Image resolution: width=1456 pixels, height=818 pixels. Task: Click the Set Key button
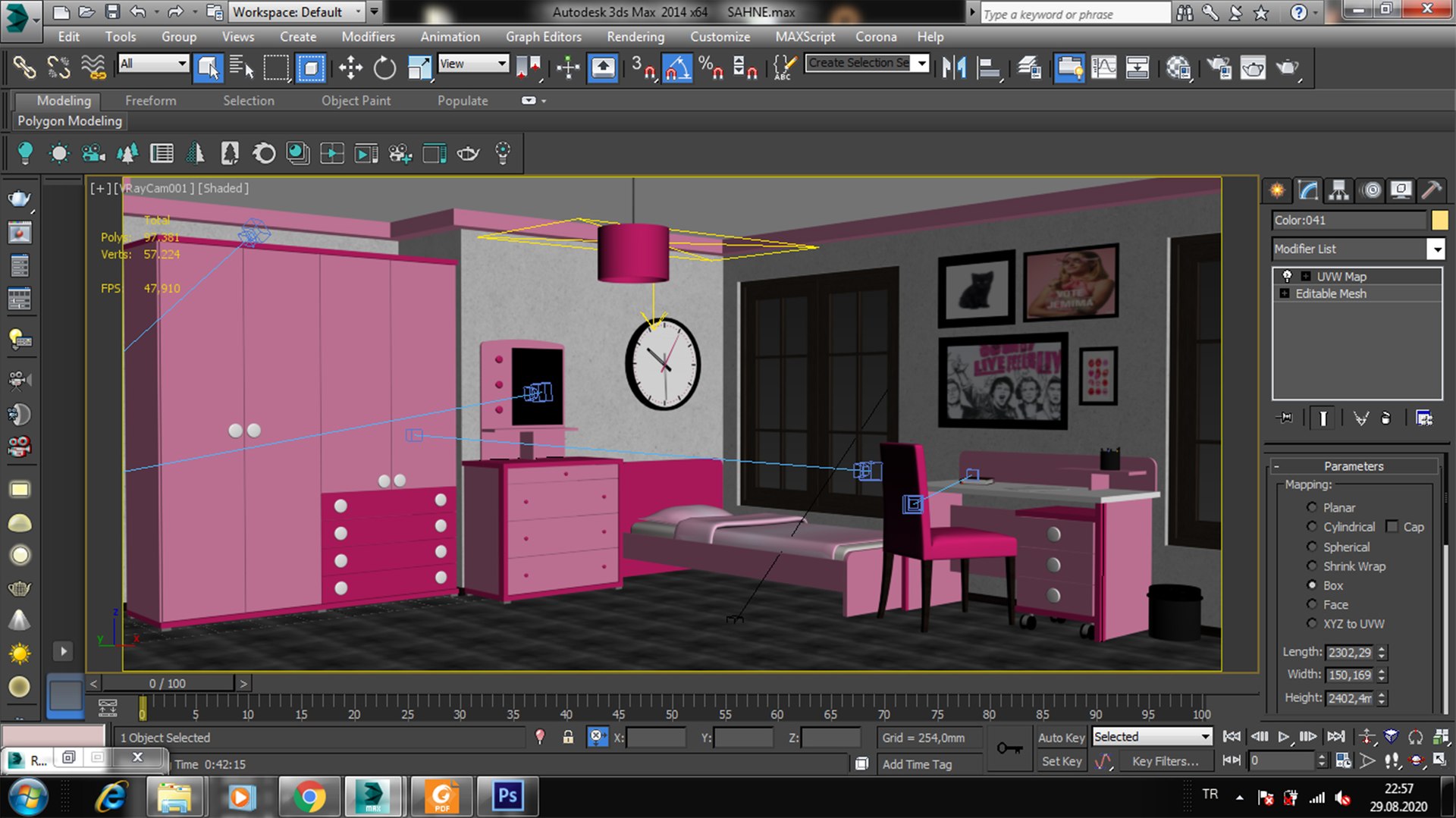click(1061, 761)
